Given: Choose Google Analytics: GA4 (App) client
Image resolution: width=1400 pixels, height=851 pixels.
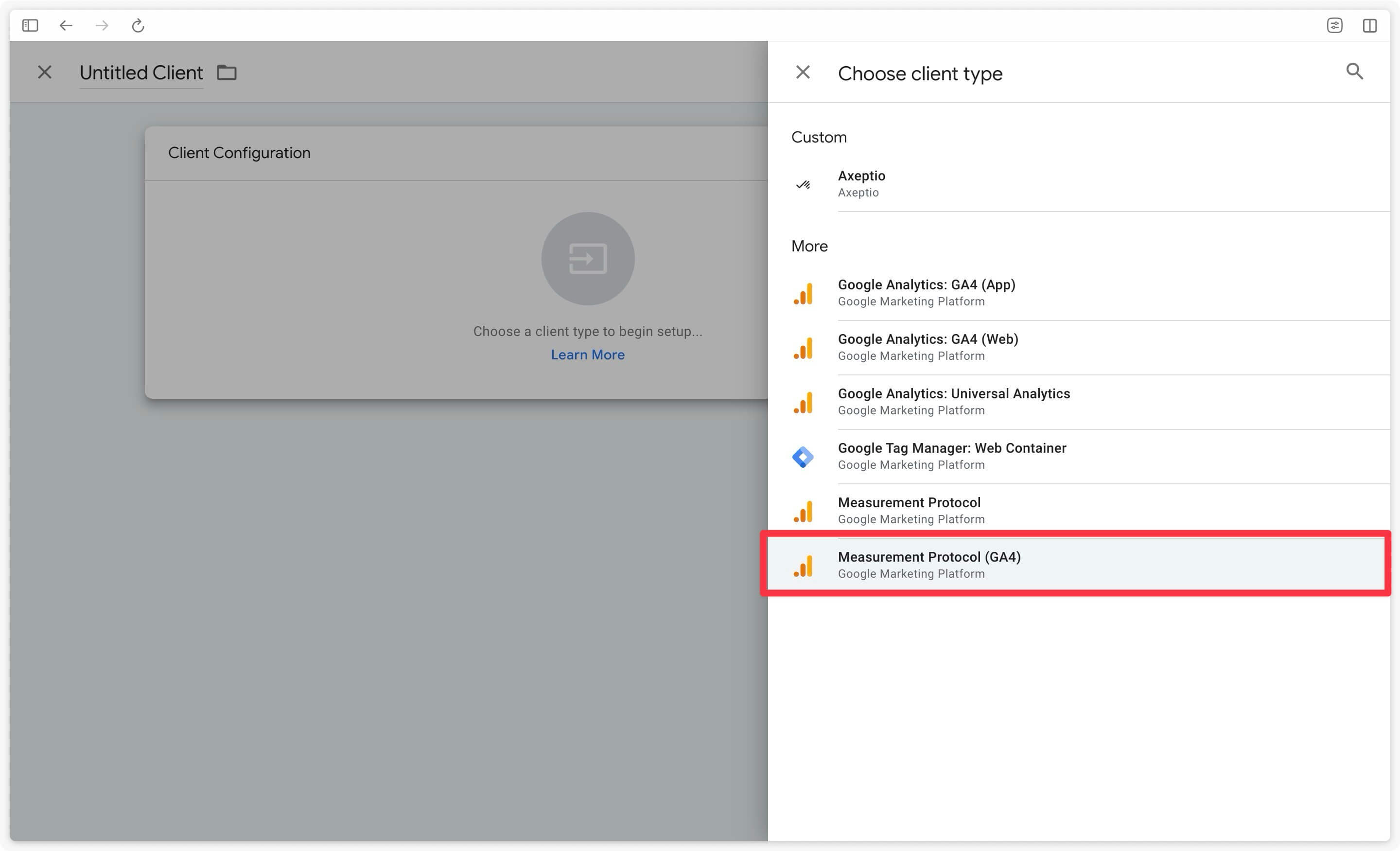Looking at the screenshot, I should coord(1078,293).
